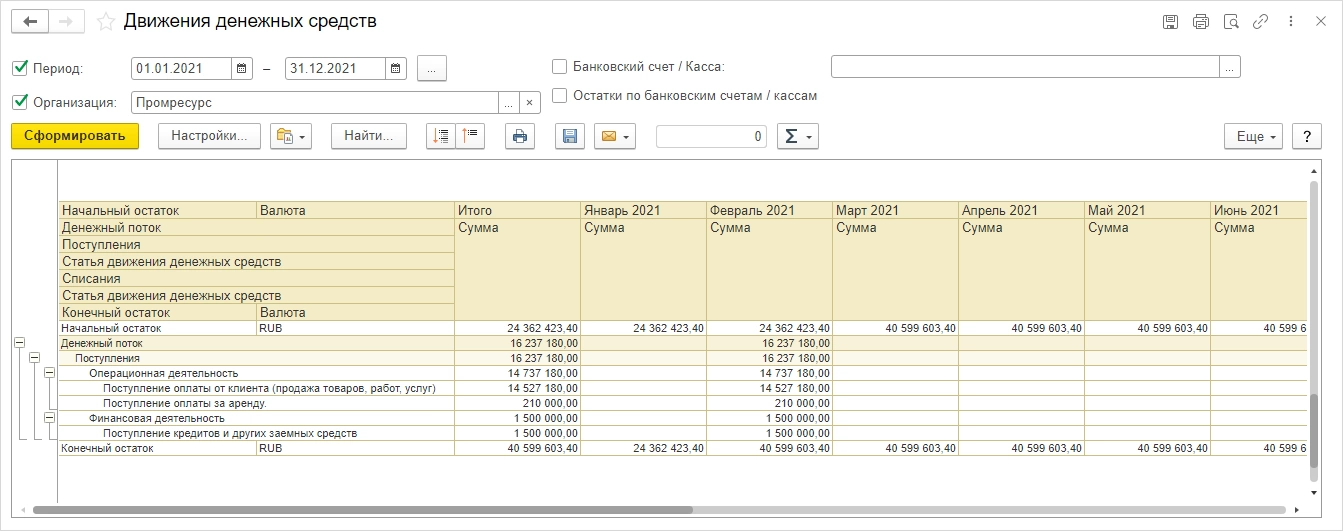Collapse all groups in the report
The width and height of the screenshot is (1343, 531).
470,136
